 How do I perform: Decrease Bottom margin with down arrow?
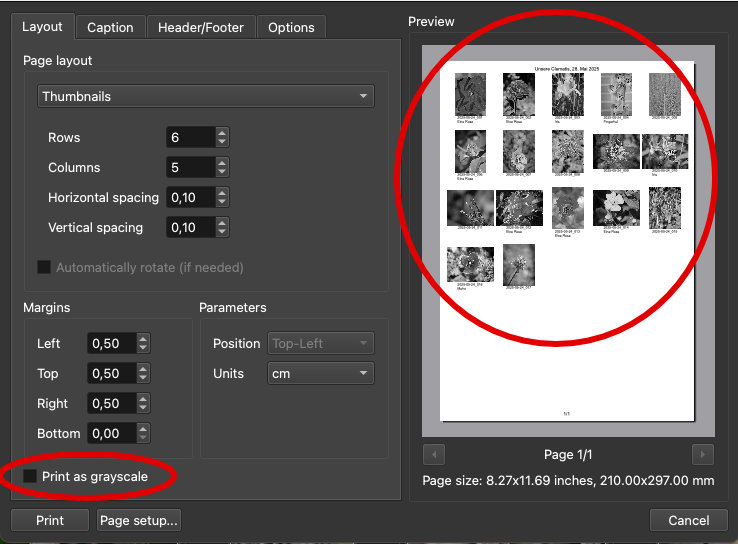pos(143,438)
